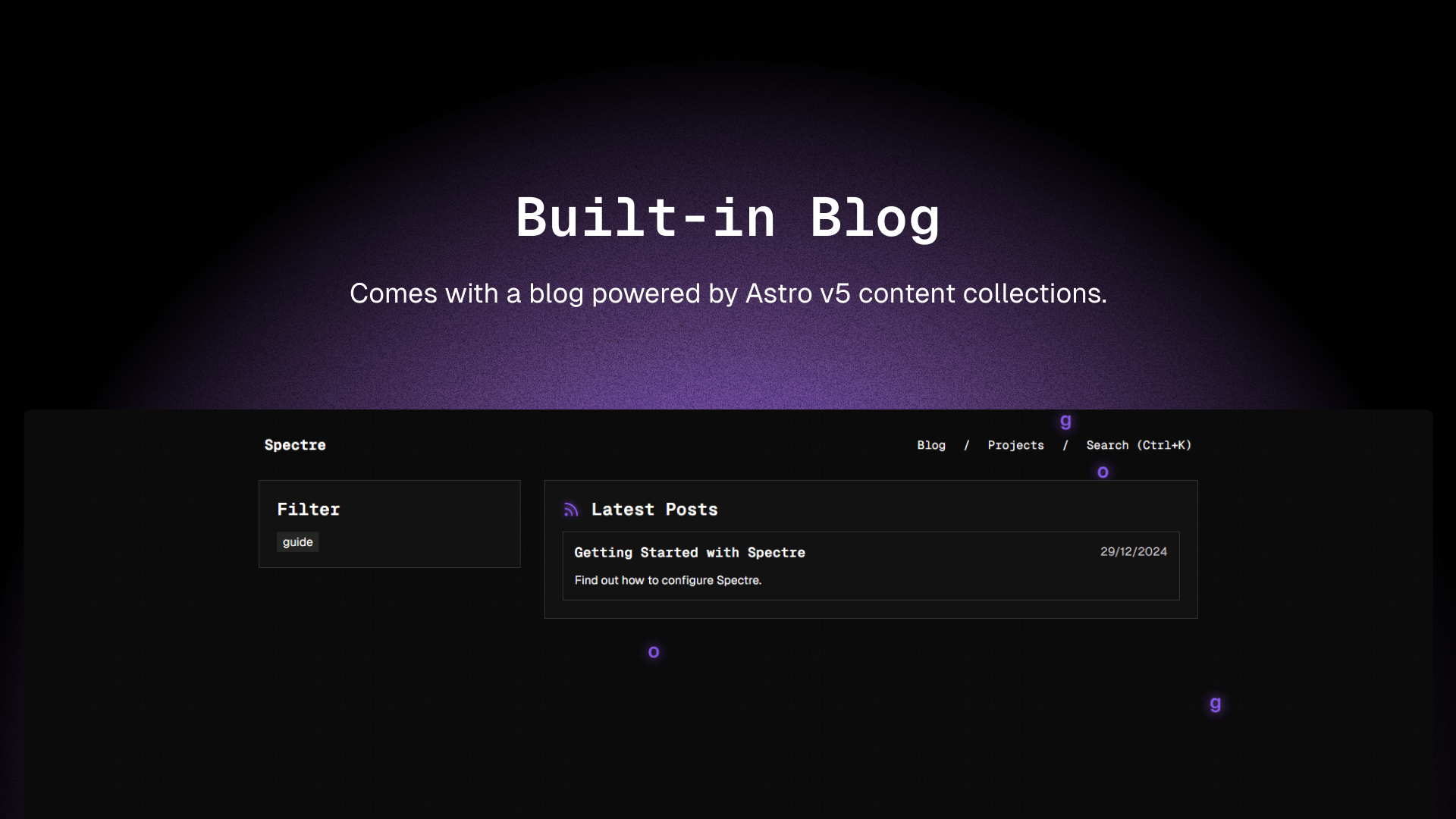Click the Find out how to configure Spectre text
The image size is (1456, 819).
tap(667, 580)
